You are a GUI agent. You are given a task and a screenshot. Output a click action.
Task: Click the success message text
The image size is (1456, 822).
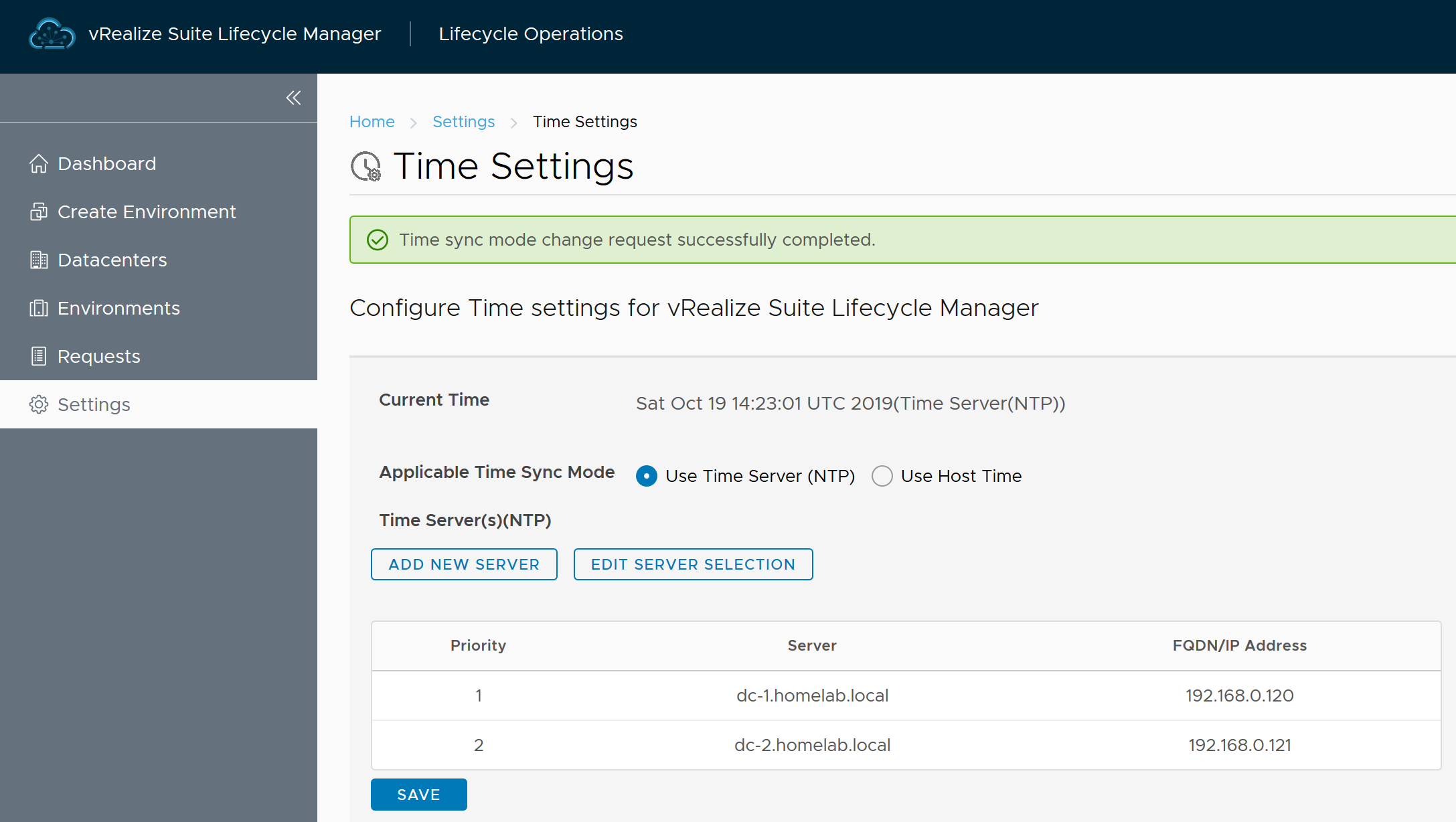(x=637, y=240)
